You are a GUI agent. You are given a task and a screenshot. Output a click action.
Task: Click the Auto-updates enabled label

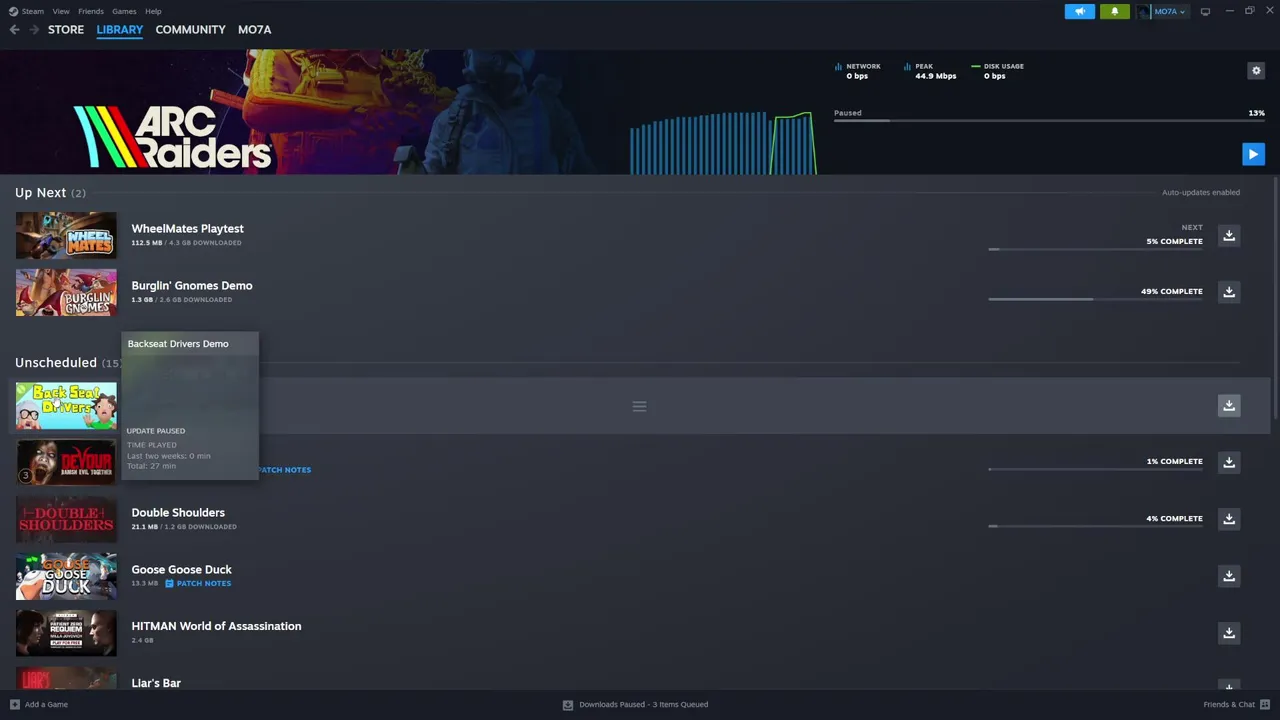click(1201, 193)
